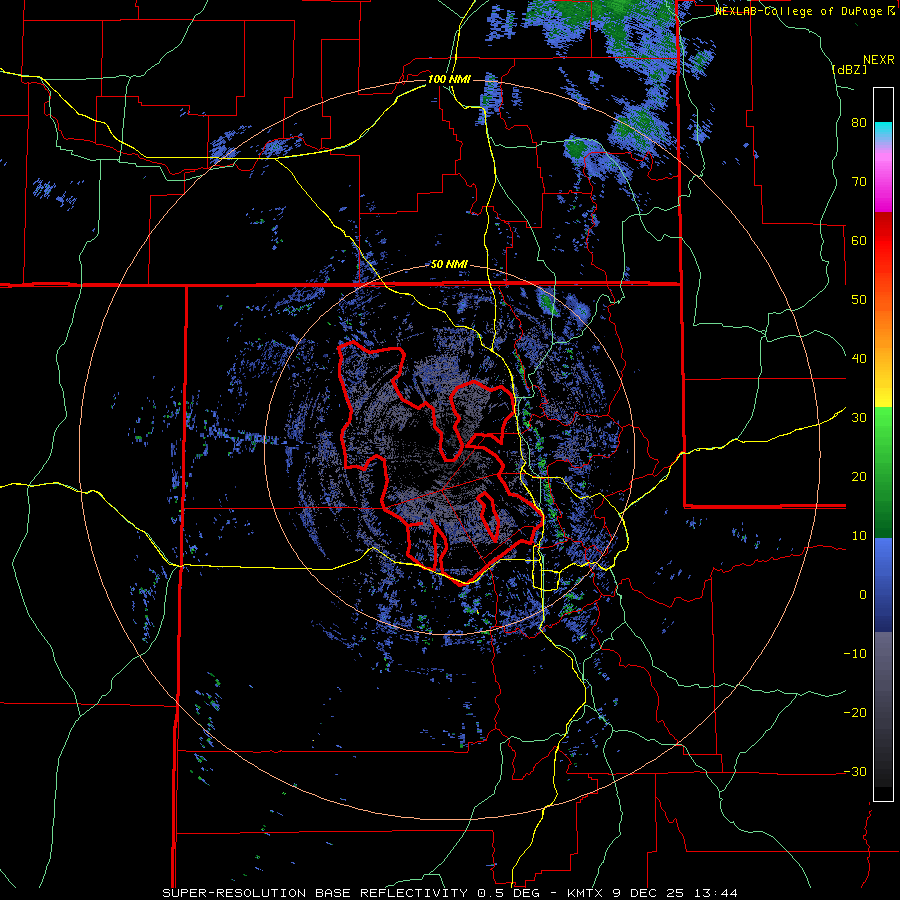Click the 50 value on the dBZ scale
Image resolution: width=900 pixels, height=900 pixels.
[859, 300]
